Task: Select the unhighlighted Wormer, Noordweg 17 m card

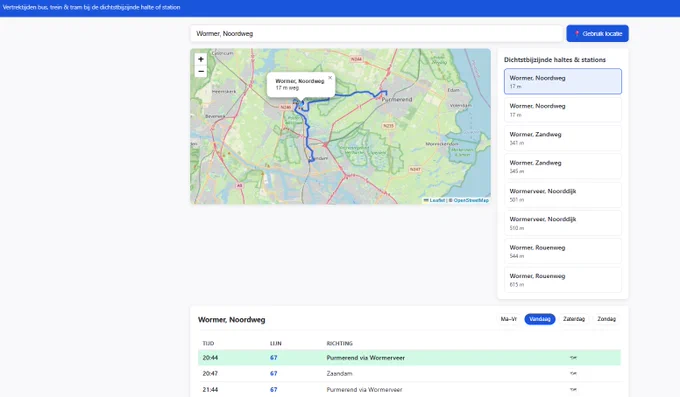Action: pyautogui.click(x=562, y=110)
